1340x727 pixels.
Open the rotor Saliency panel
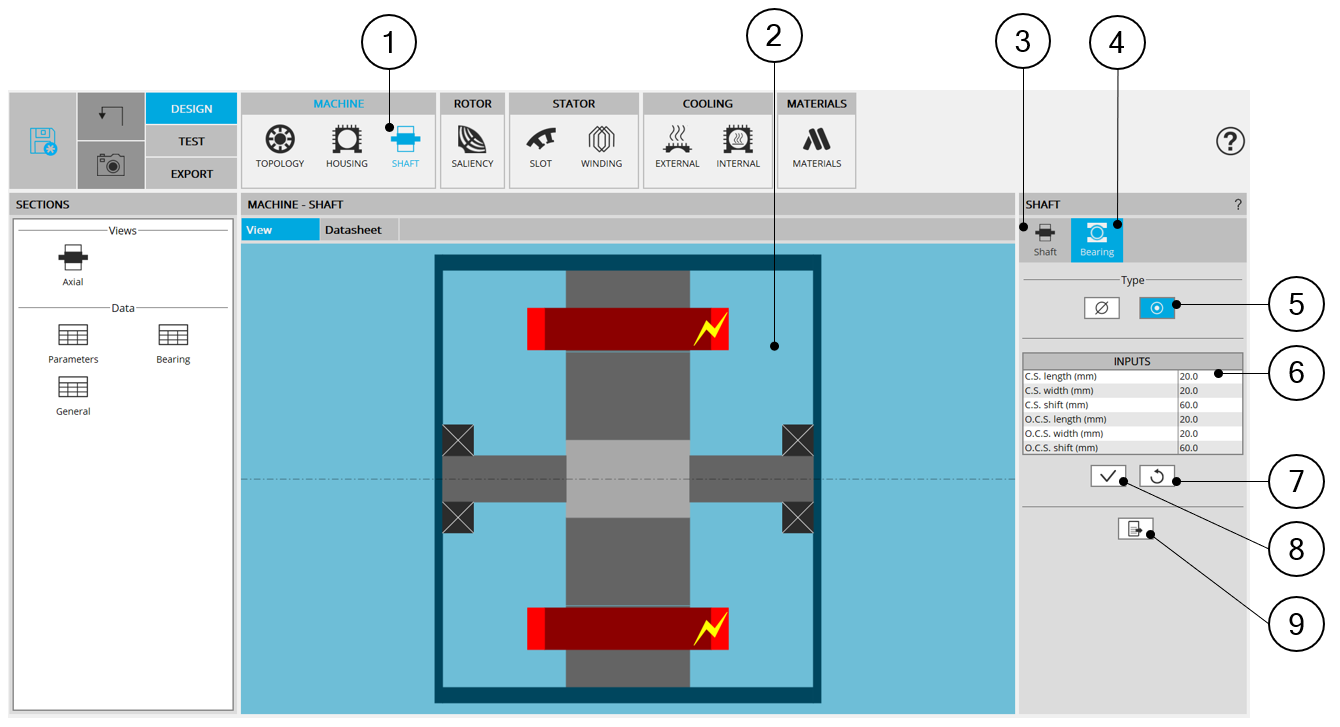pyautogui.click(x=472, y=145)
